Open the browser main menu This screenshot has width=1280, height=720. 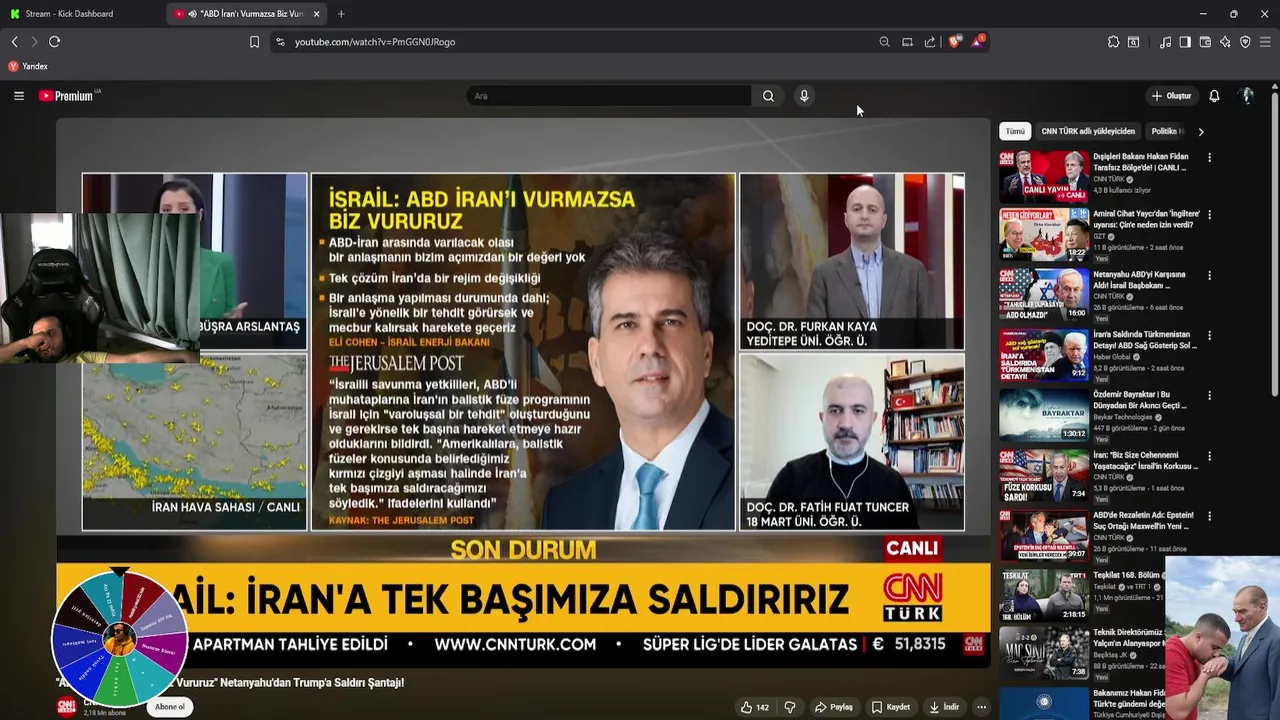(x=1265, y=42)
